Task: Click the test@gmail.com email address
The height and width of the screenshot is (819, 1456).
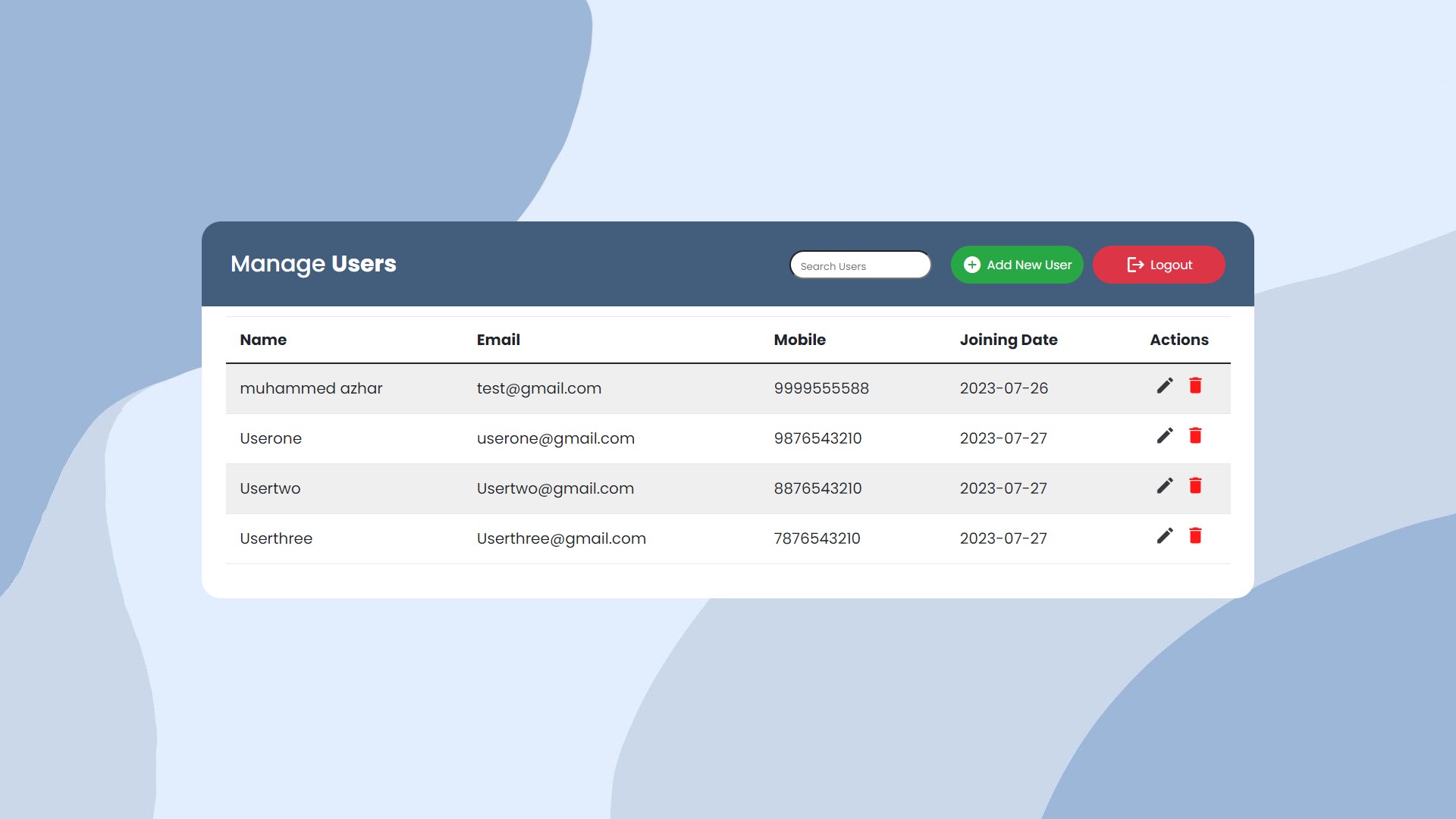Action: [x=539, y=388]
